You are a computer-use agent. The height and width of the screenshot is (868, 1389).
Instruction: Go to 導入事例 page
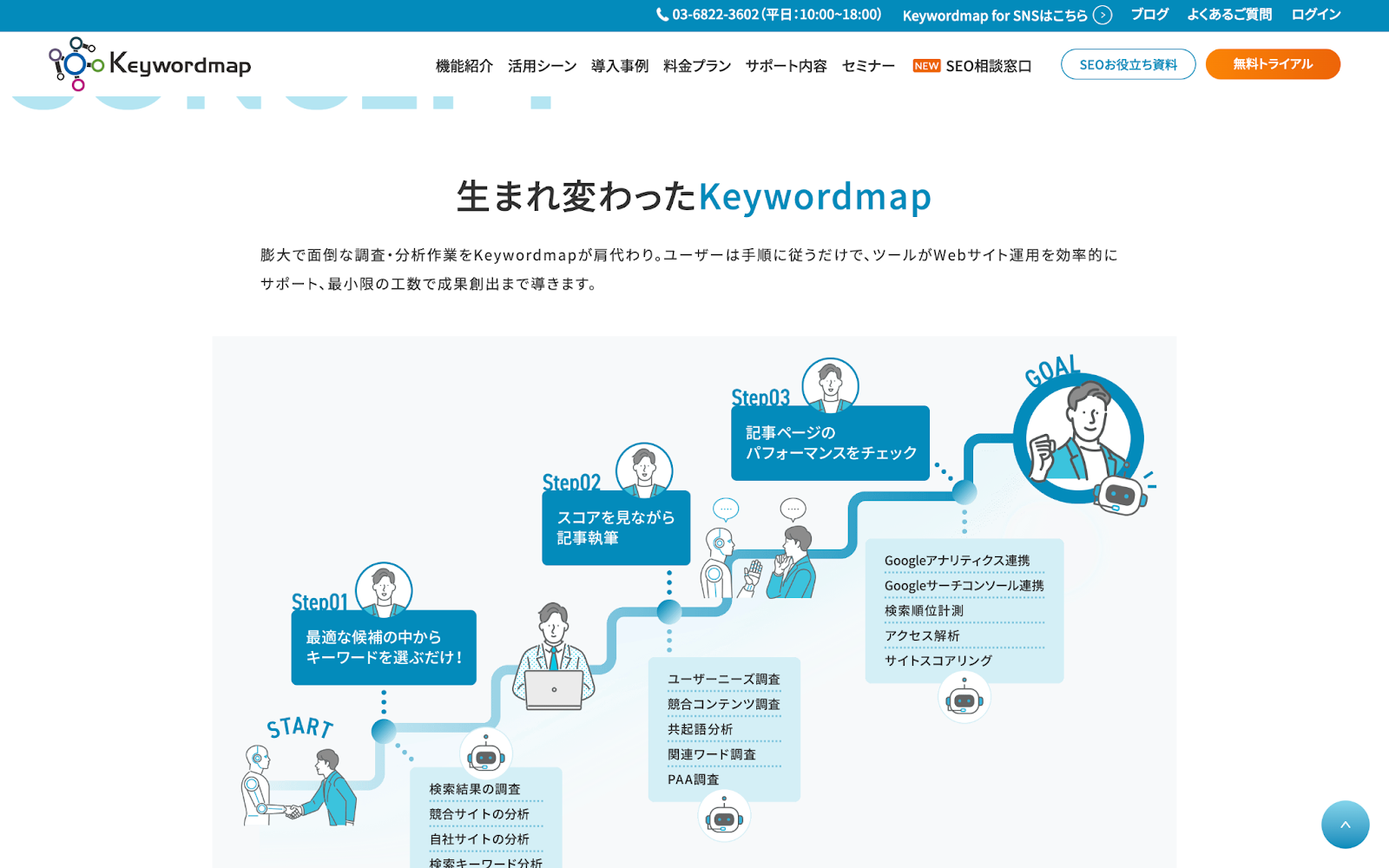coord(620,66)
